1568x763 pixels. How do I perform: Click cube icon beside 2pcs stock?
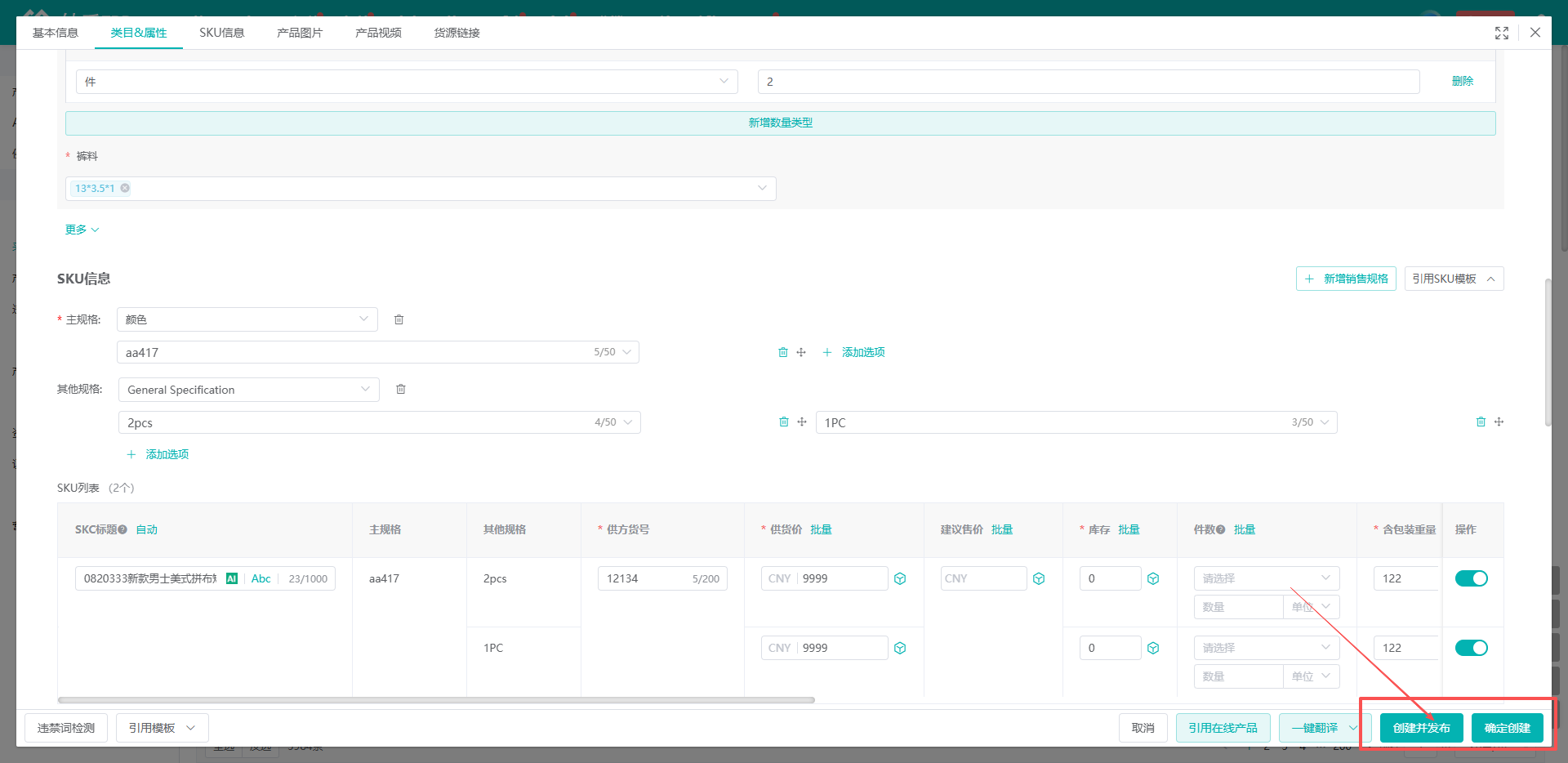coord(1153,578)
